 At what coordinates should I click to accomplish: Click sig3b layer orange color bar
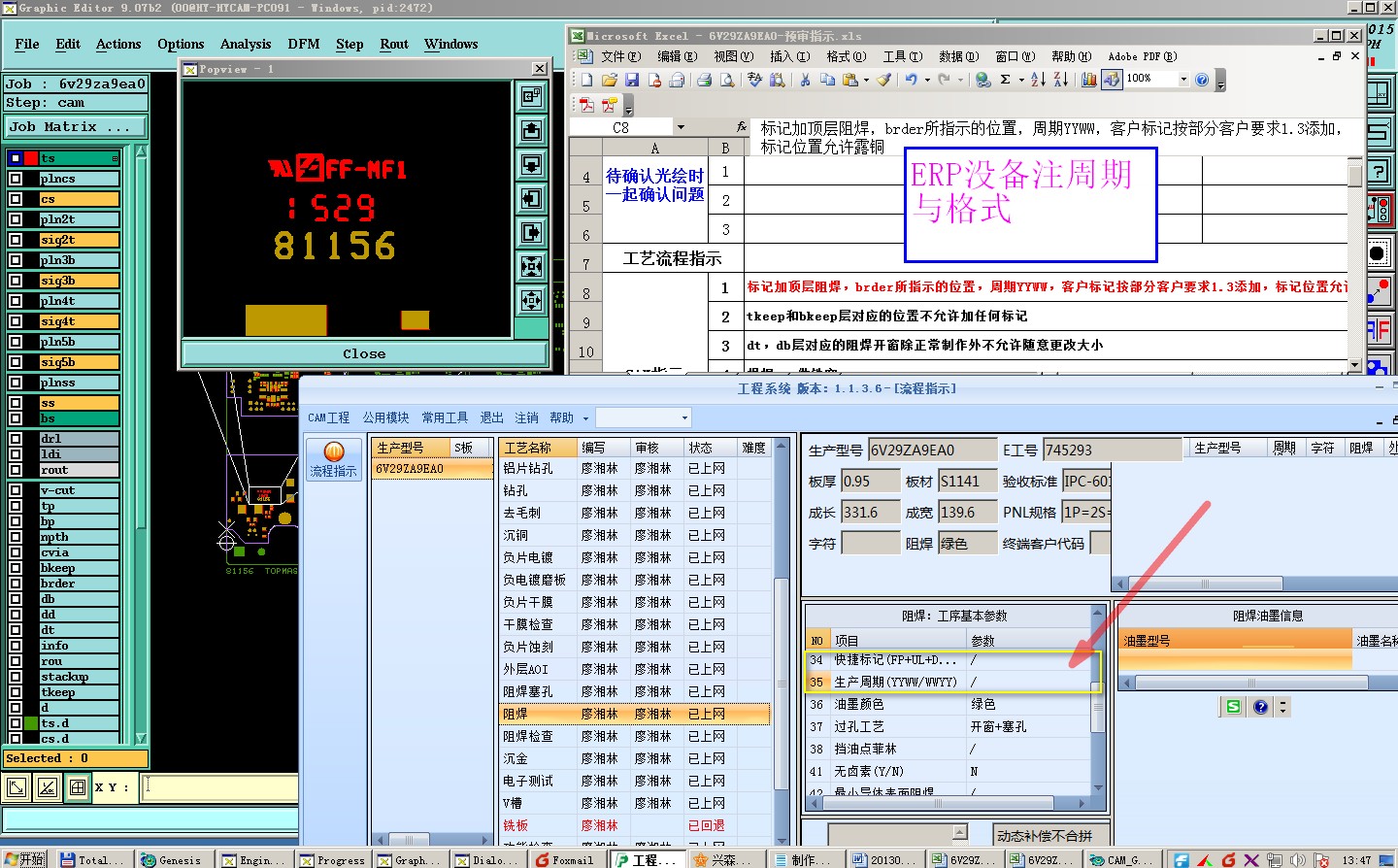80,281
